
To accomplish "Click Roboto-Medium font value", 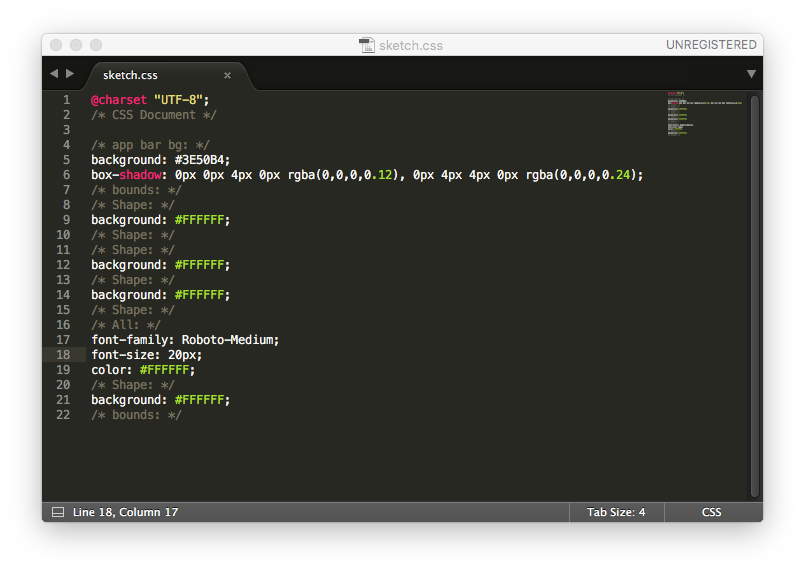I will tap(227, 339).
